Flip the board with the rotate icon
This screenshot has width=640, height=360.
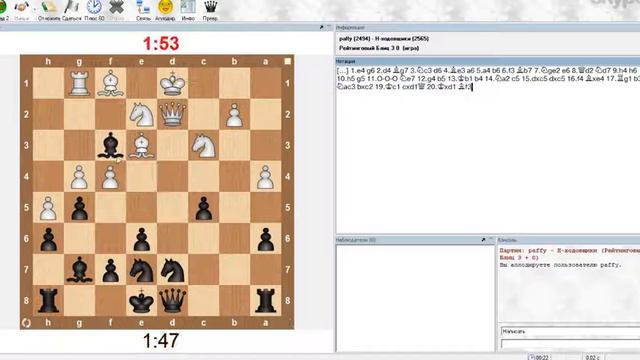pos(26,323)
